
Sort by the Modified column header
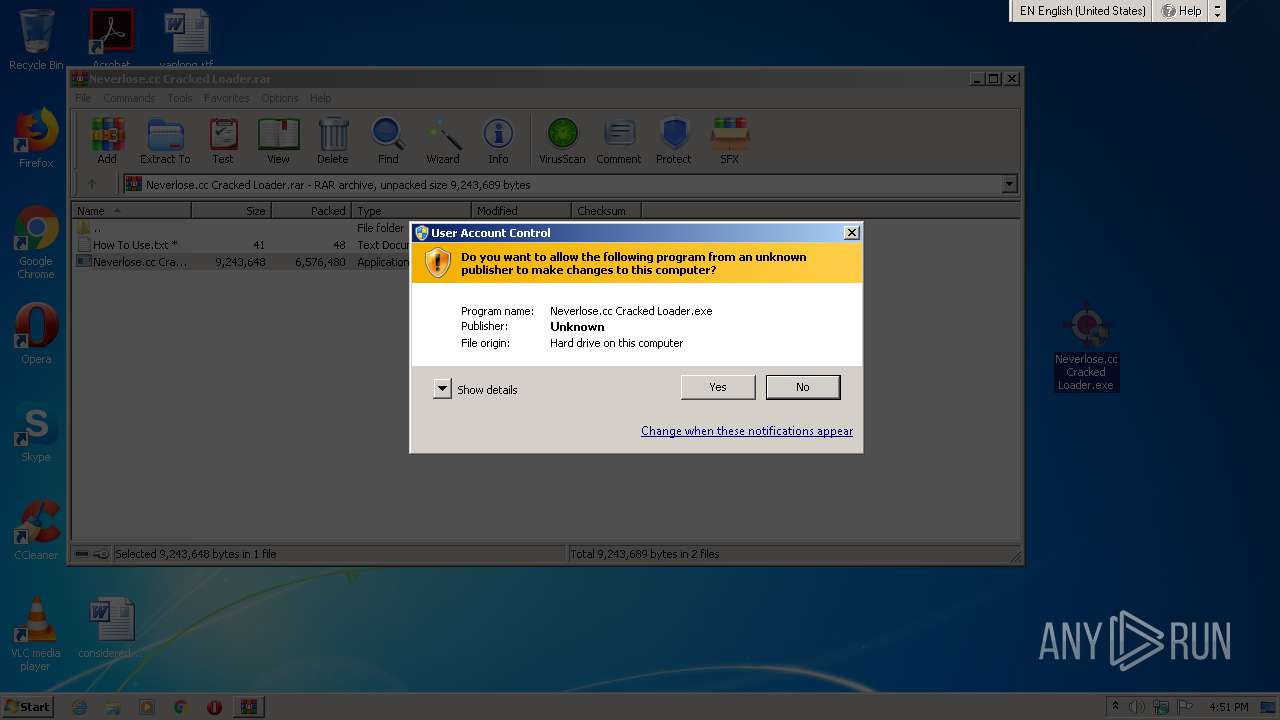[x=521, y=211]
